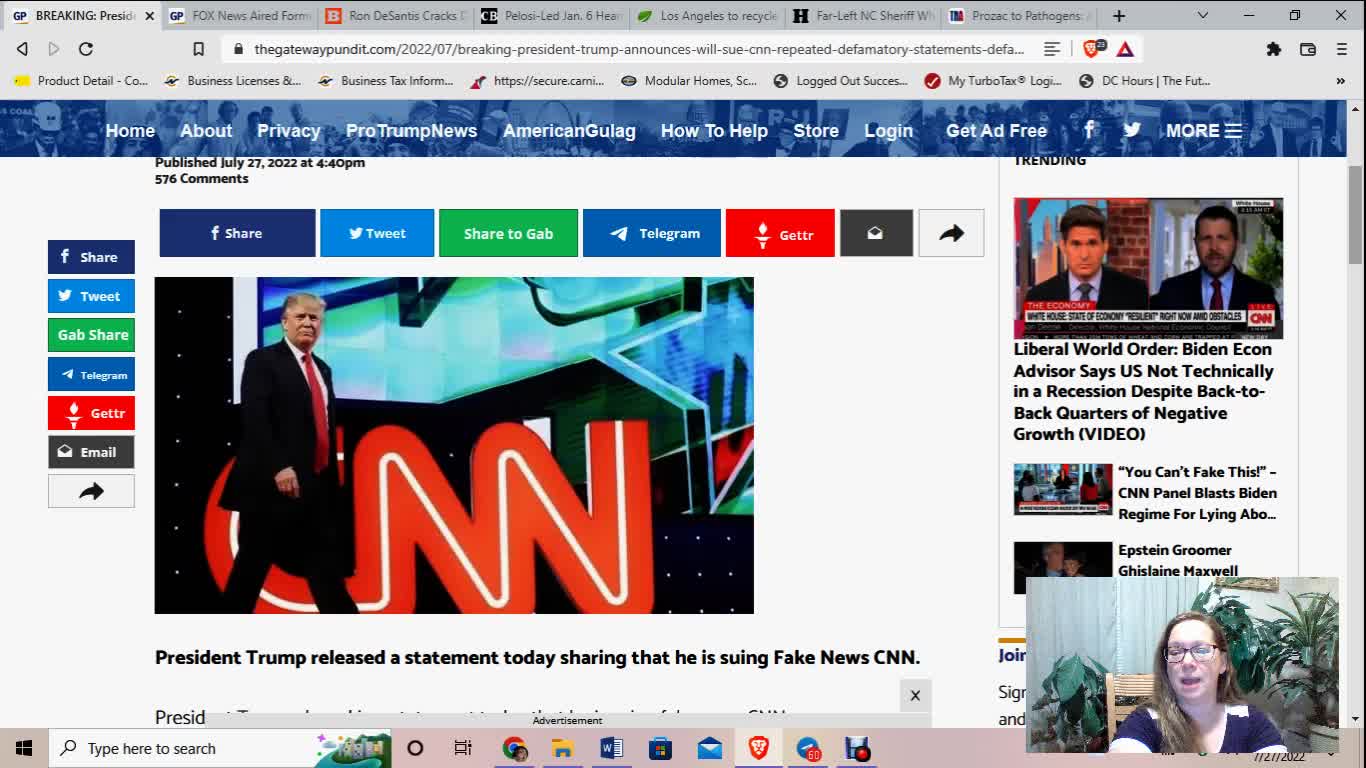1366x768 pixels.
Task: Click the horizontal Gettr share button
Action: tap(780, 233)
